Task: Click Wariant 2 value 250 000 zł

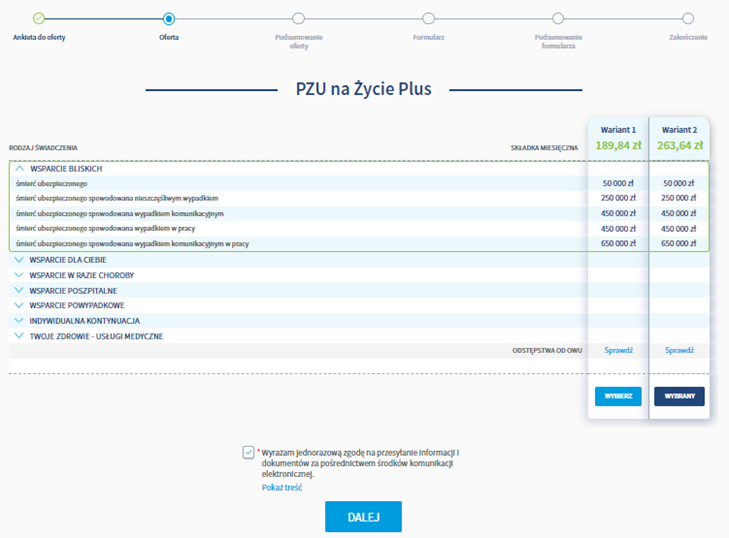Action: (x=678, y=198)
